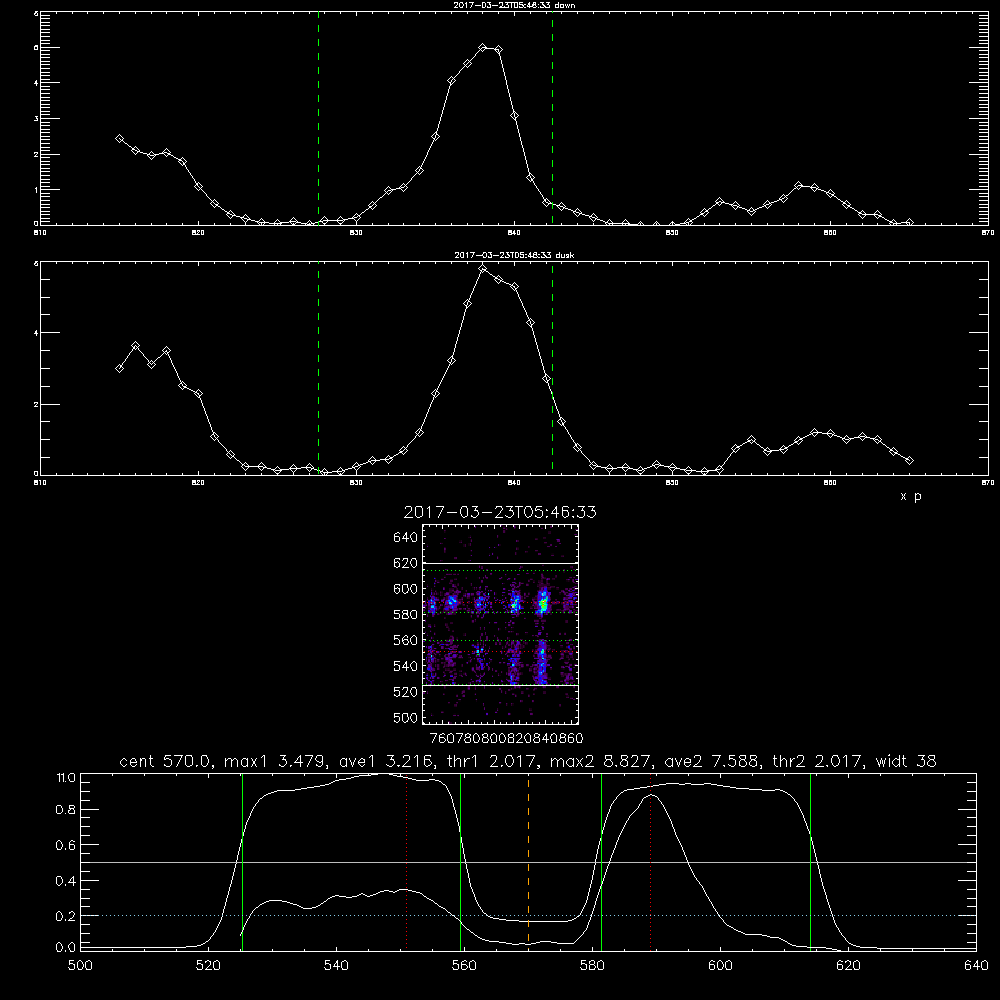This screenshot has width=1000, height=1000.
Task: Click the green dashed line near 842 in the dusk plot
Action: click(552, 368)
